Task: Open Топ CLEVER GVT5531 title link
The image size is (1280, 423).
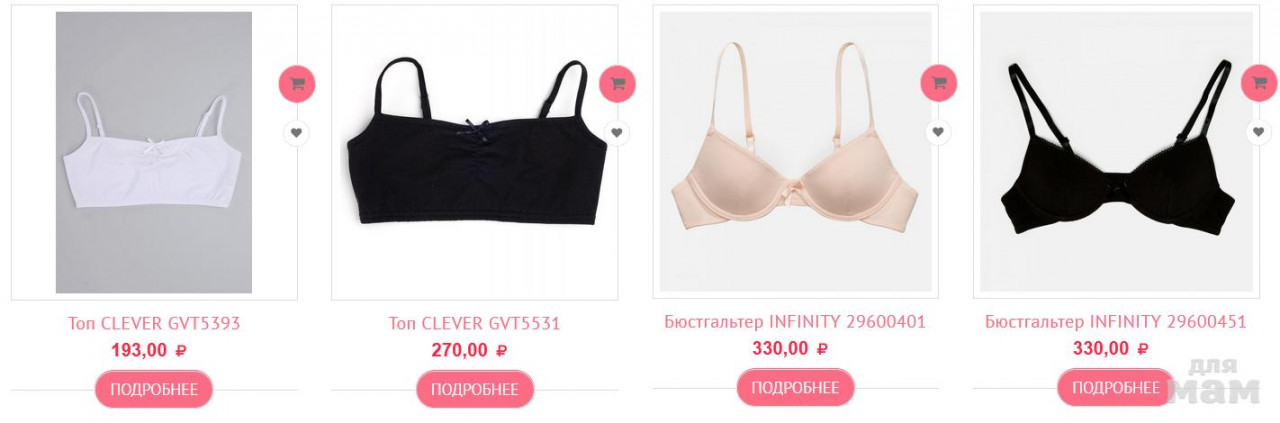Action: point(475,324)
